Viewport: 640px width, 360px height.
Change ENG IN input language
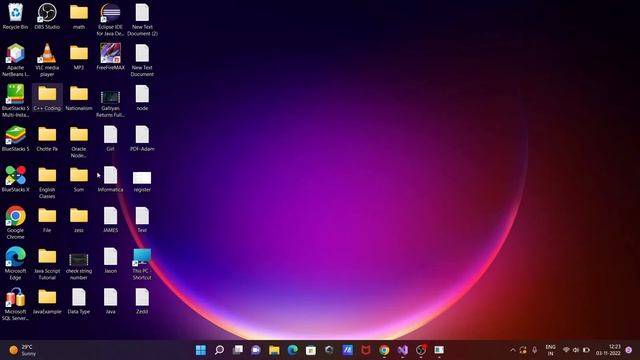click(550, 350)
